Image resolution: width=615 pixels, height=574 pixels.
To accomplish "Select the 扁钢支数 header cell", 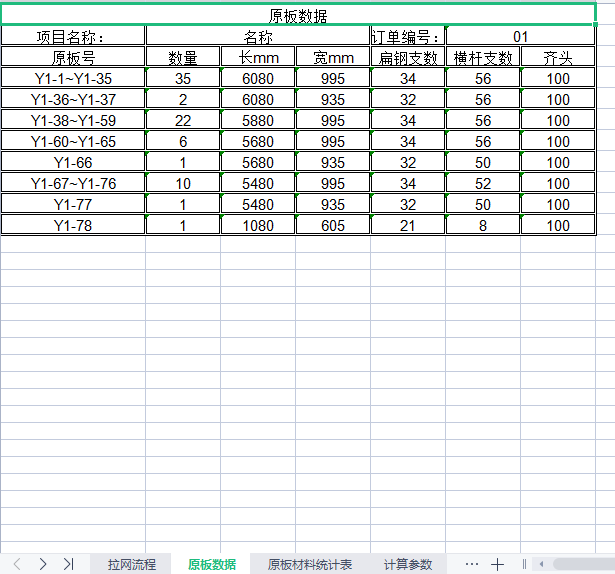I will click(408, 57).
